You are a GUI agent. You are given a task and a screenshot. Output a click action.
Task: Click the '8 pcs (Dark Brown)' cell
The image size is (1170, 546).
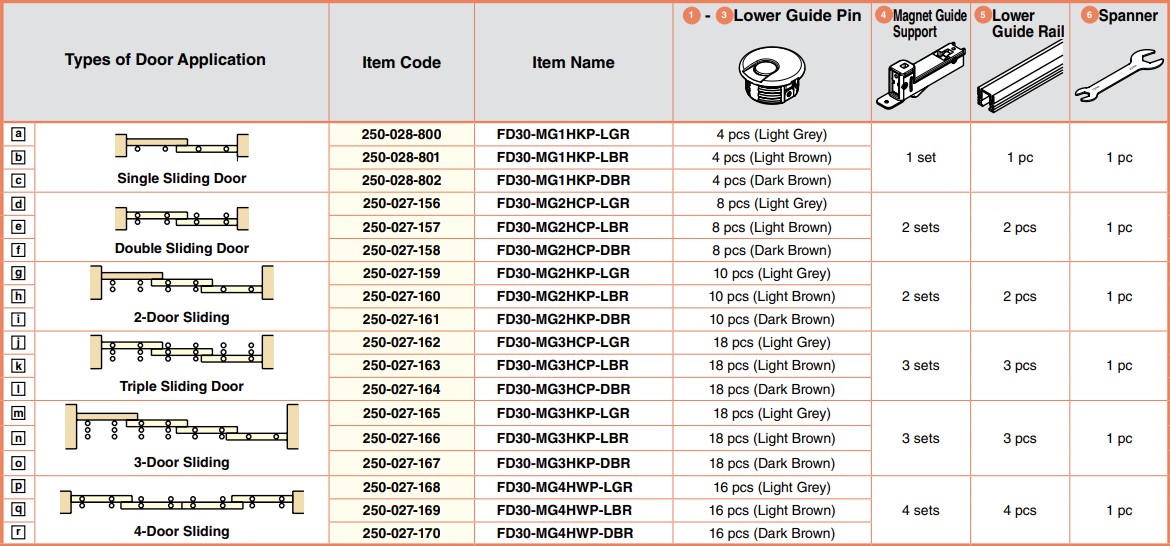pyautogui.click(x=772, y=250)
